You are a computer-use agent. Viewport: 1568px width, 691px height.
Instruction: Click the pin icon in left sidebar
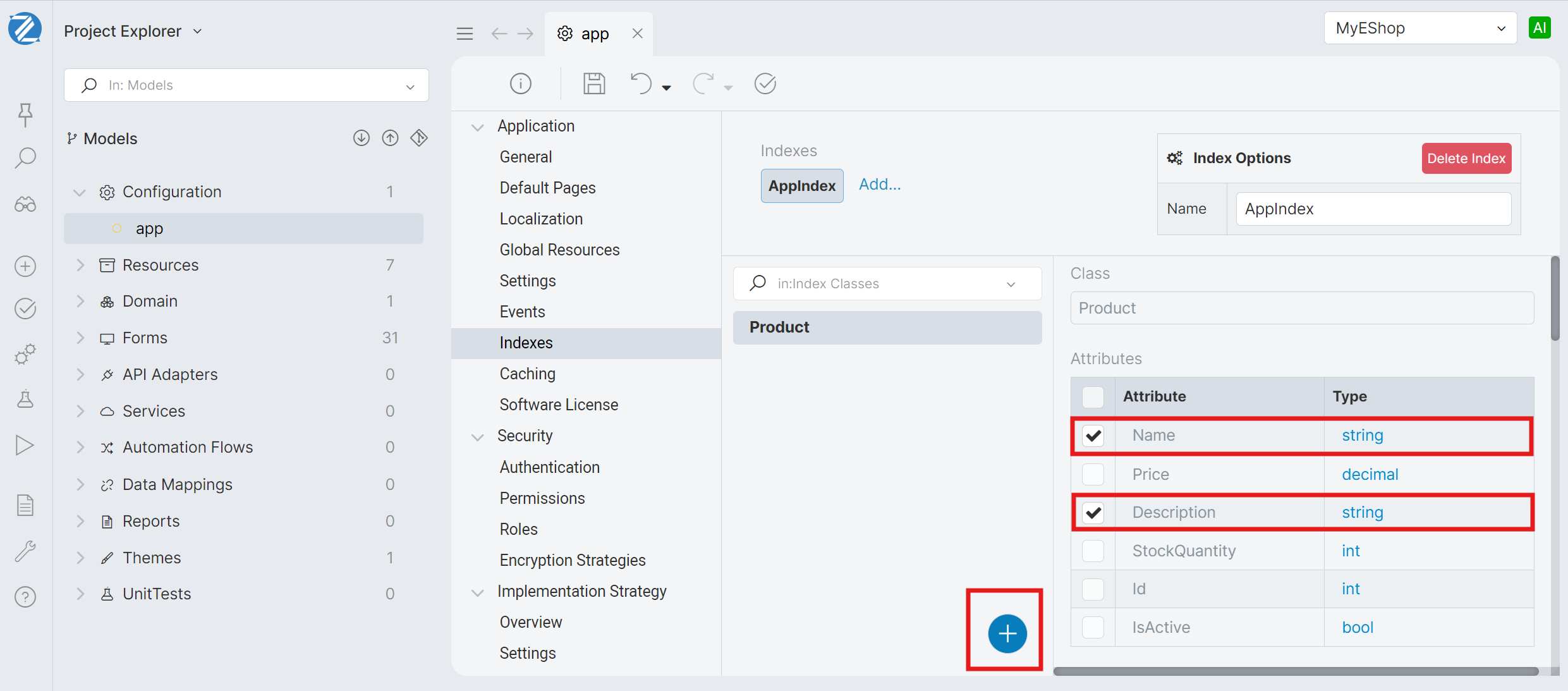[x=25, y=114]
